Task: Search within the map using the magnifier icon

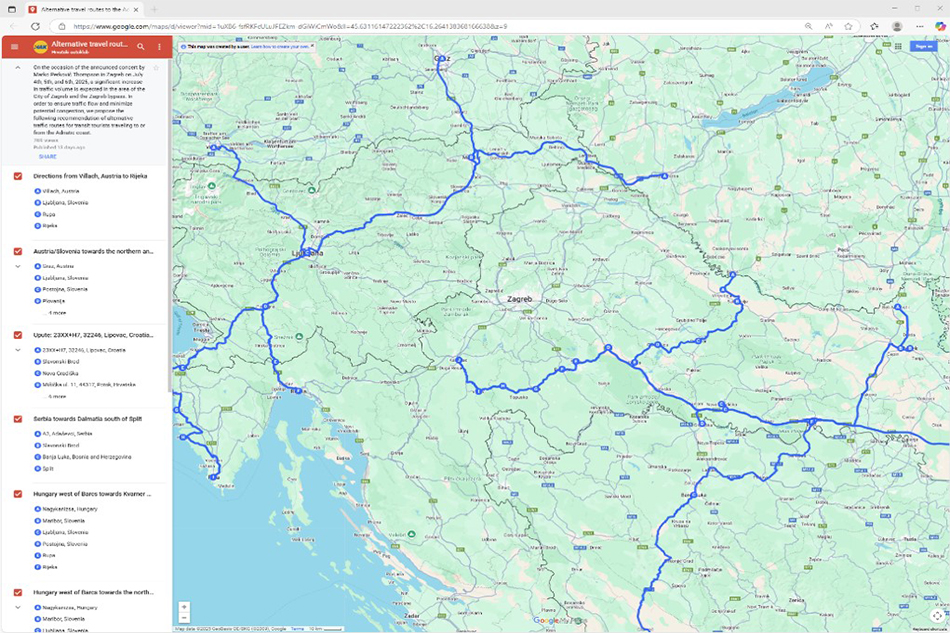Action: [x=141, y=47]
